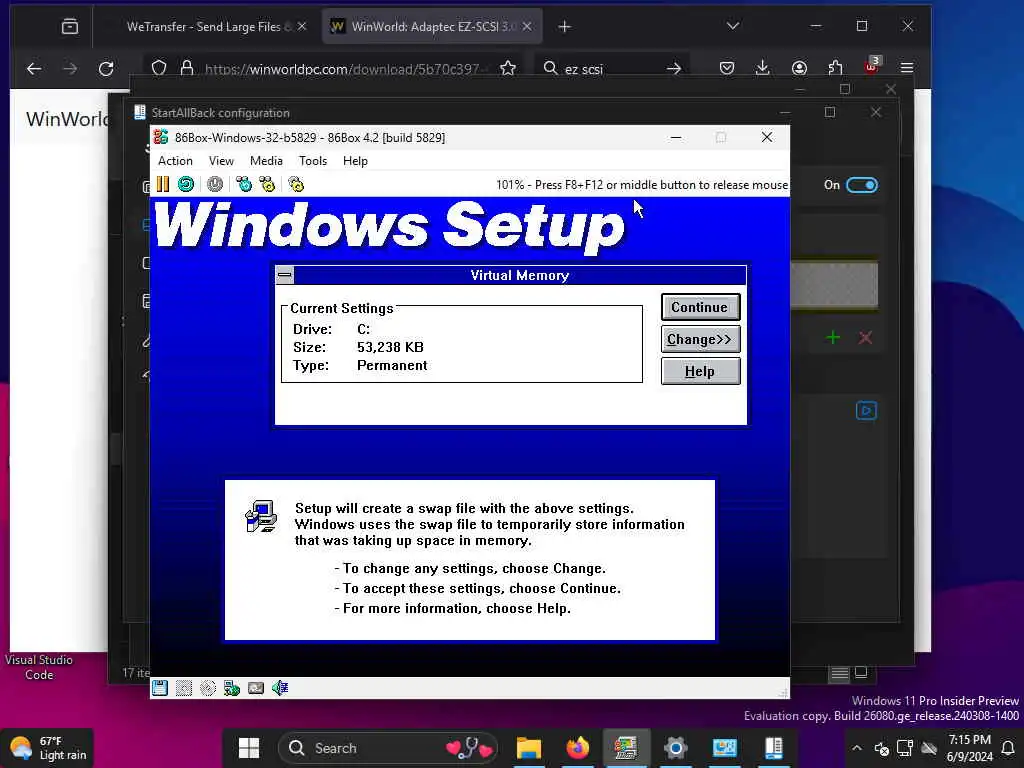Toggle the On switch in StartAllBack

861,185
